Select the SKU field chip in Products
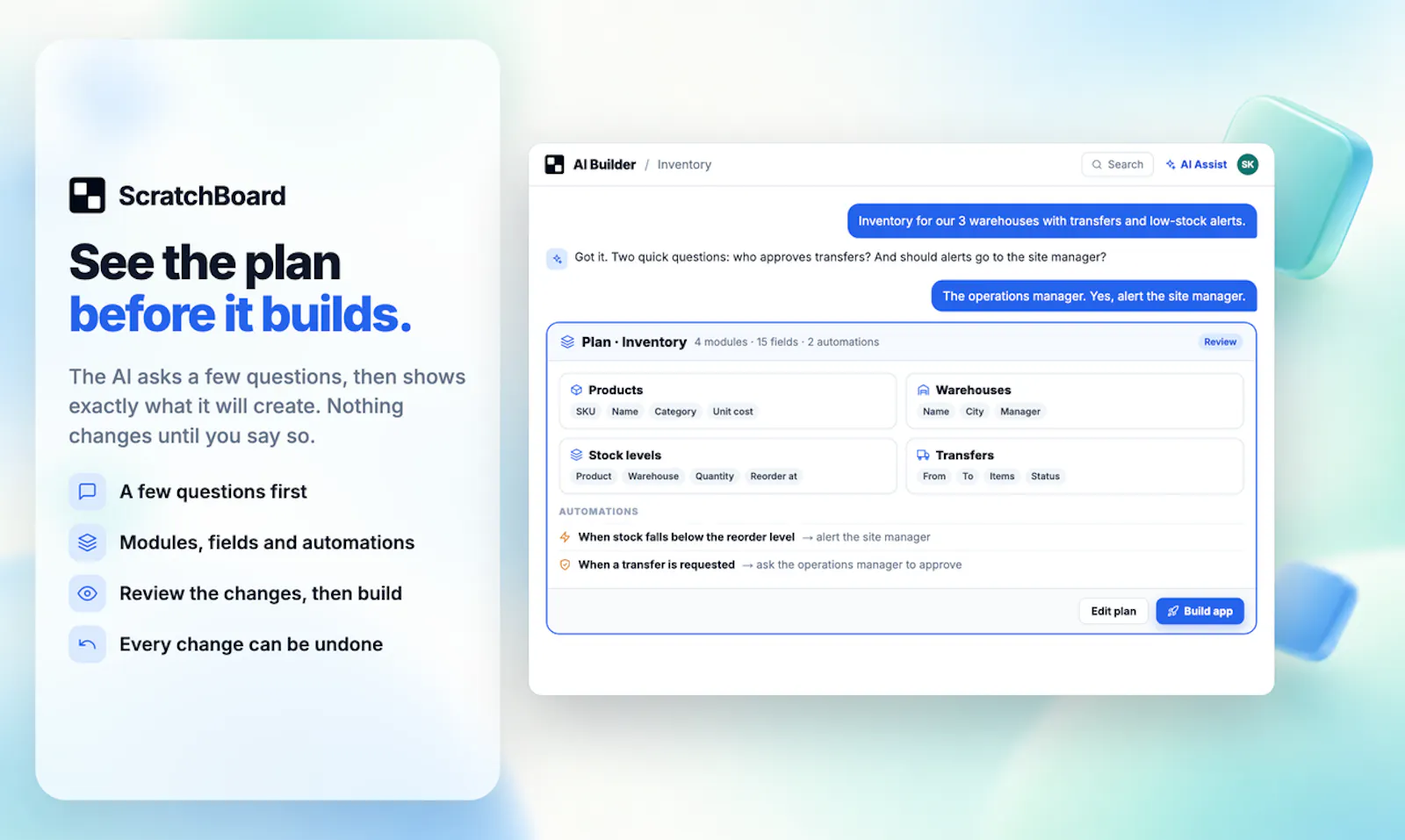This screenshot has height=840, width=1405. tap(586, 412)
